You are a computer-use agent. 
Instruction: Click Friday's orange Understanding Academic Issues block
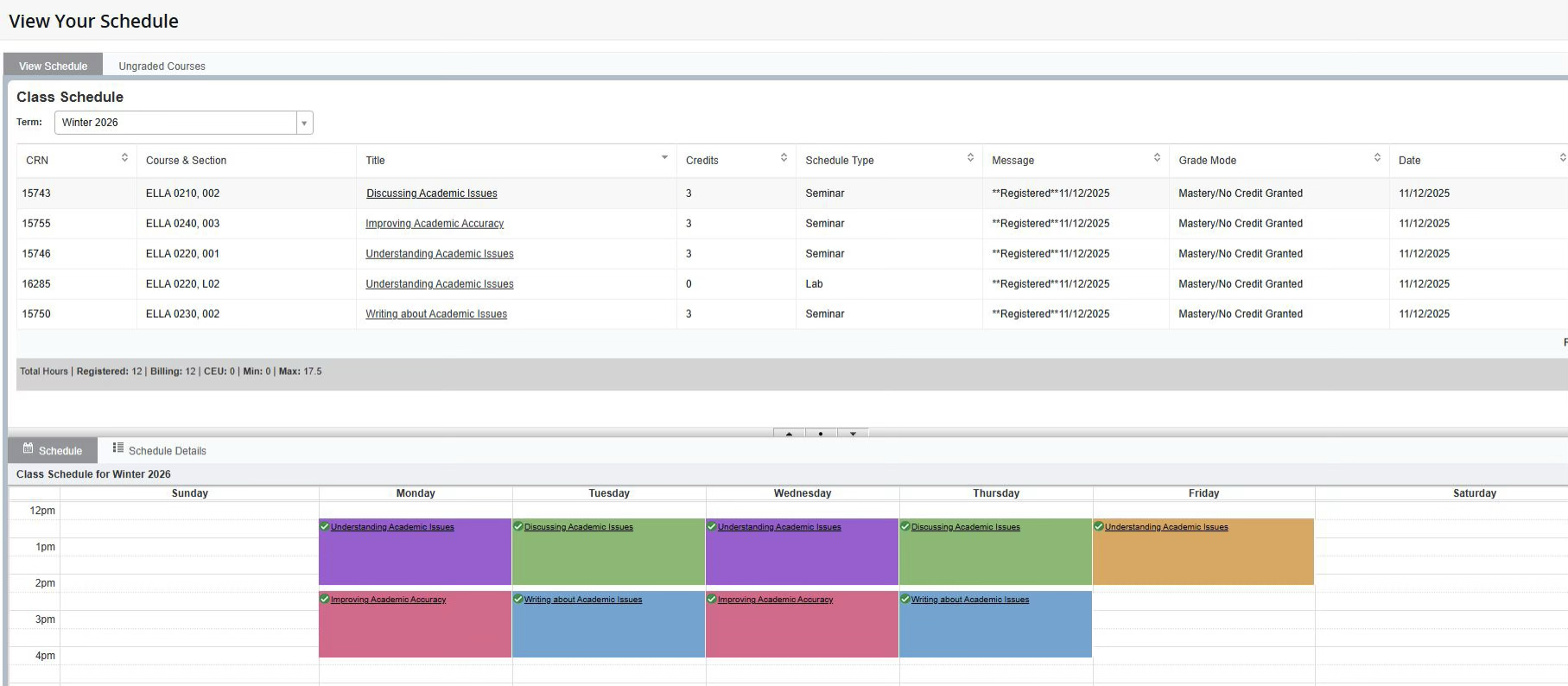(1203, 557)
